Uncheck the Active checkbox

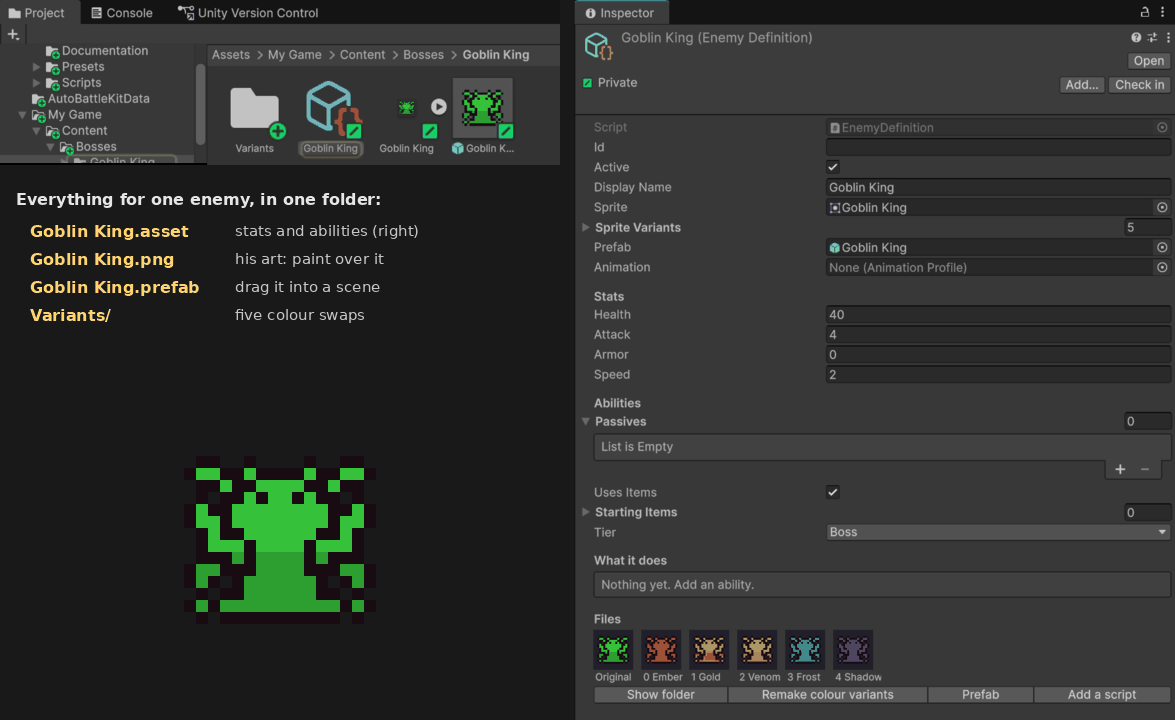[x=833, y=167]
